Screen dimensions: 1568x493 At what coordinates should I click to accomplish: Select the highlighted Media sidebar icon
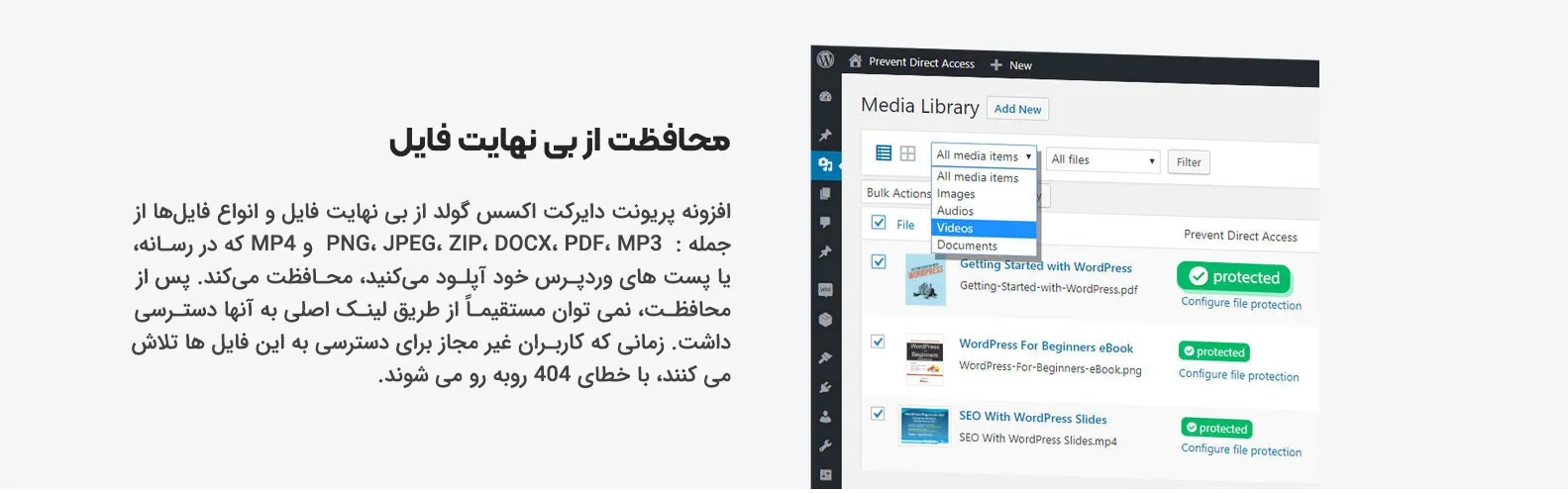(x=825, y=164)
